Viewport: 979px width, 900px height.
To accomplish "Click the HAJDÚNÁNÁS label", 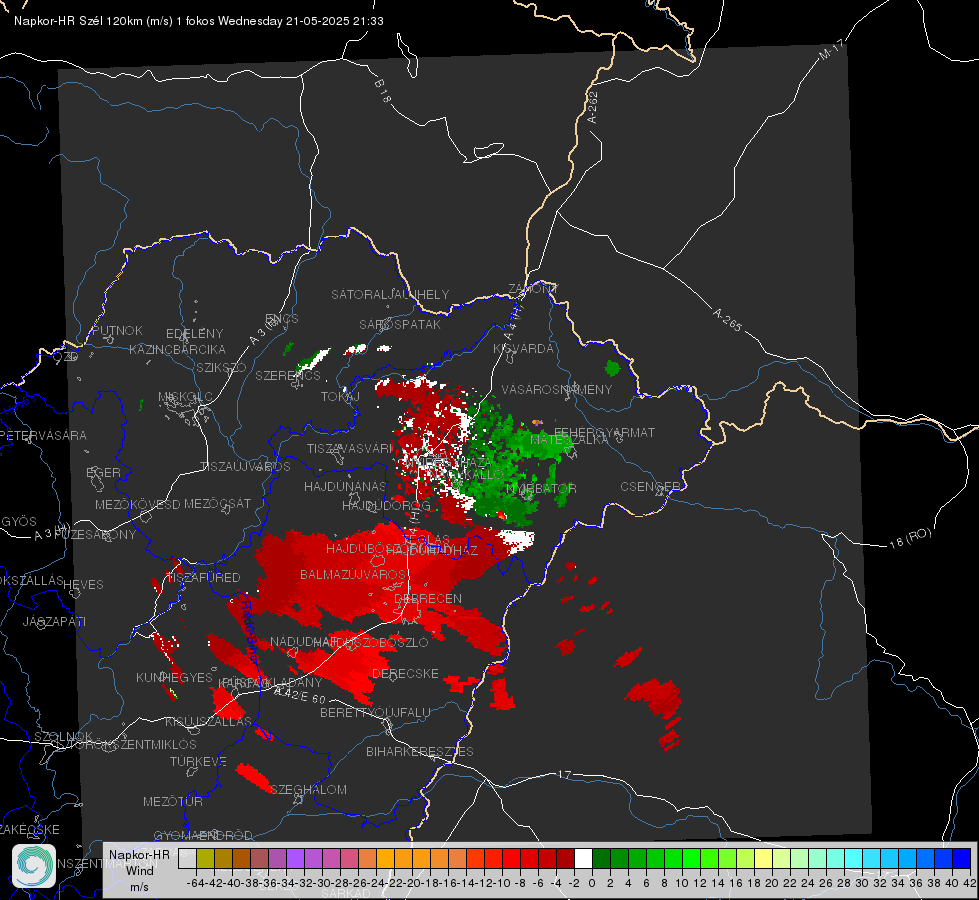I will tap(345, 486).
